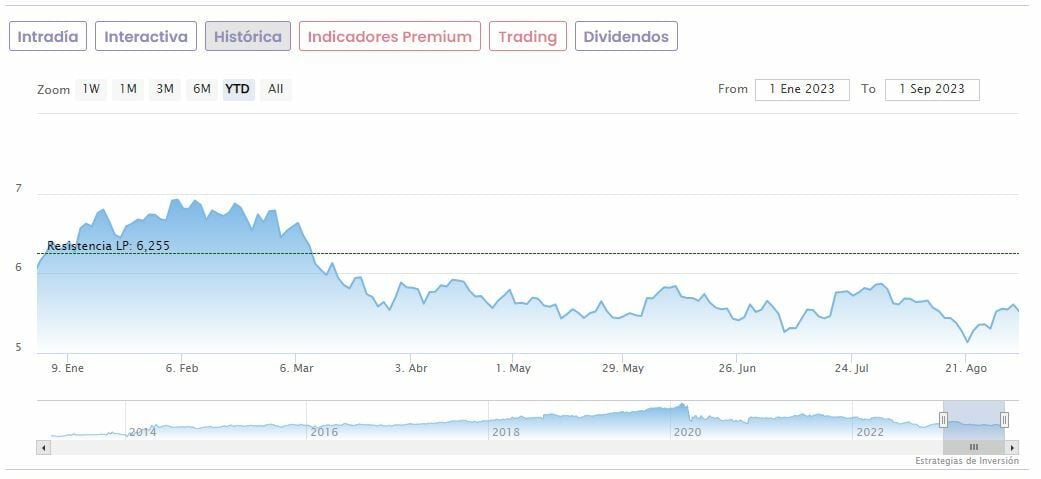The width and height of the screenshot is (1041, 479).
Task: Show the Dividendos tab
Action: (626, 37)
